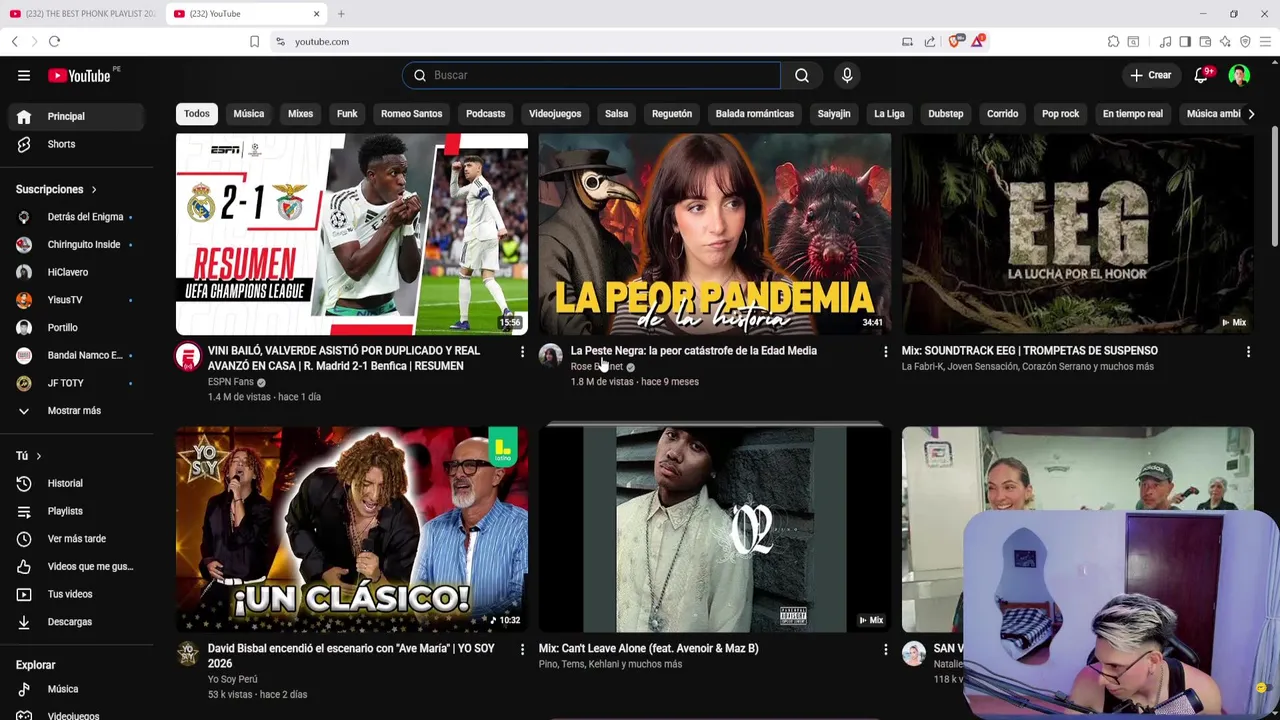Open options for SOUNDTRACK EEG mix
1280x720 pixels.
click(1248, 352)
